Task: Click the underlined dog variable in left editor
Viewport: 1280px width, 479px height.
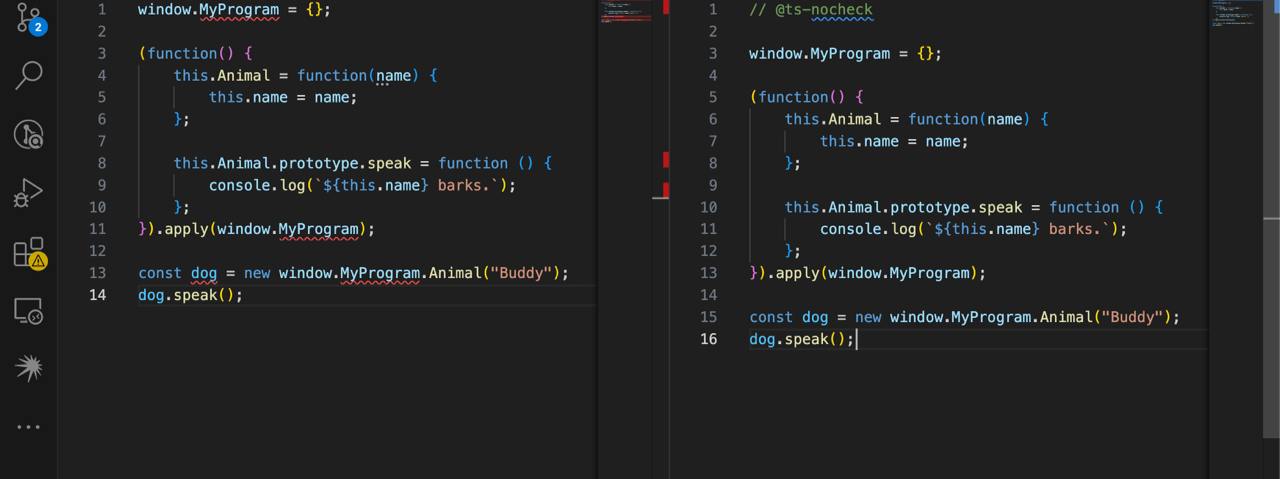Action: click(204, 273)
